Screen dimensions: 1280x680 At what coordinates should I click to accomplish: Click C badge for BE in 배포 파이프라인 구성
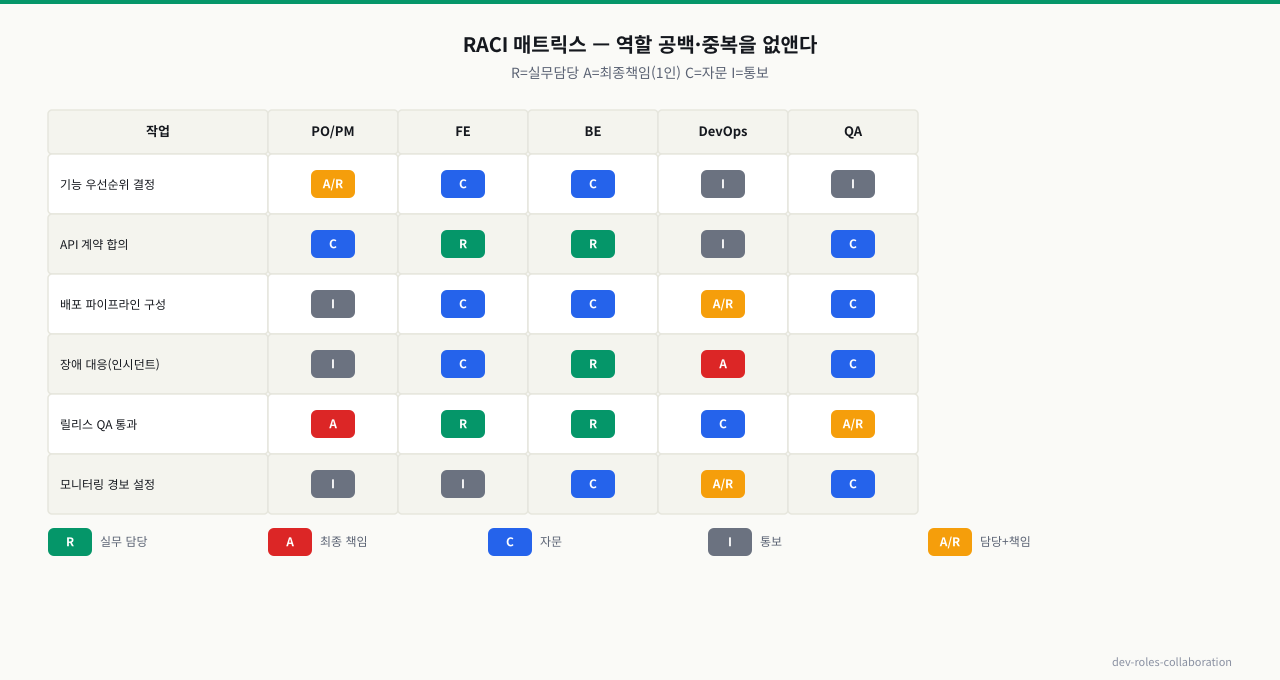click(593, 304)
